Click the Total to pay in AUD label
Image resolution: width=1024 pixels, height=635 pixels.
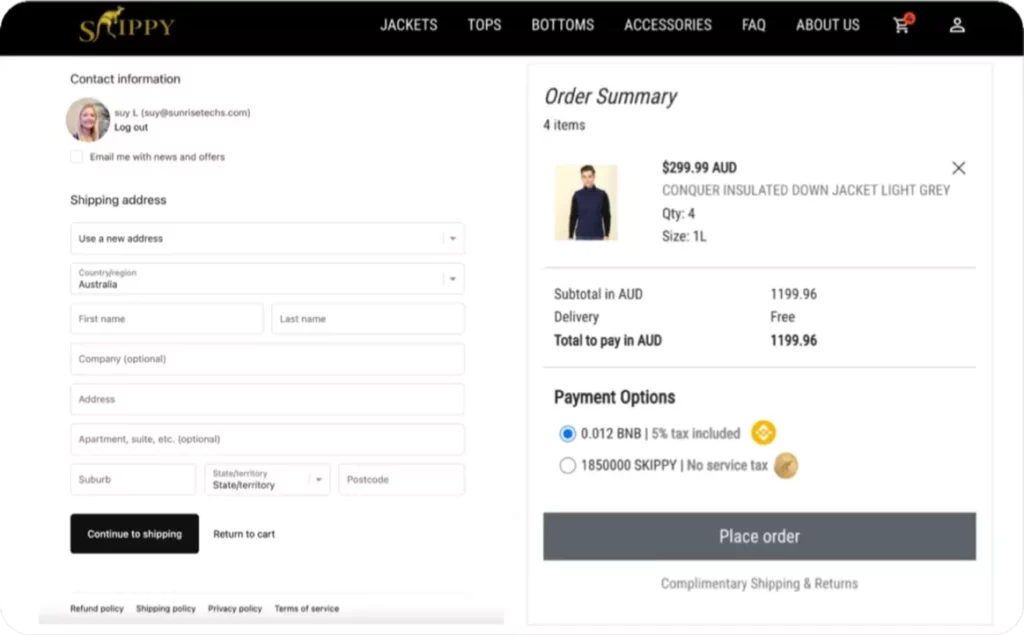607,340
